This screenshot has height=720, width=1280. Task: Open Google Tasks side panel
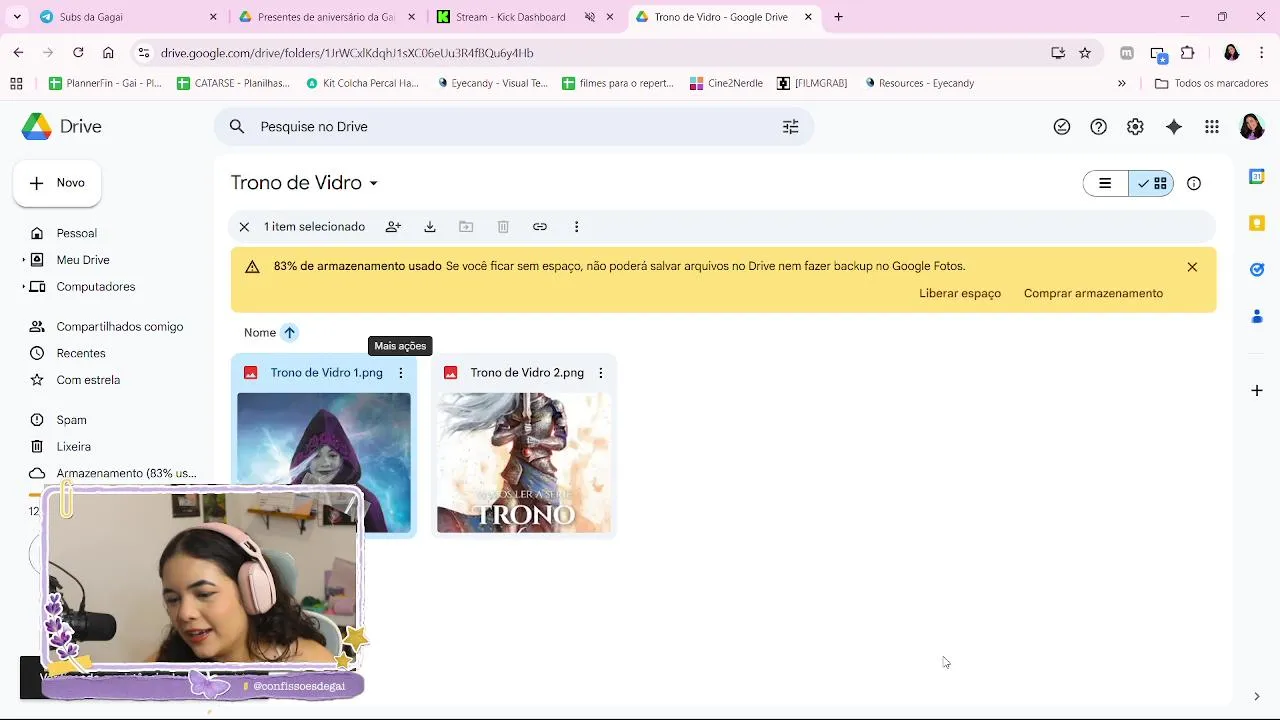pyautogui.click(x=1257, y=269)
